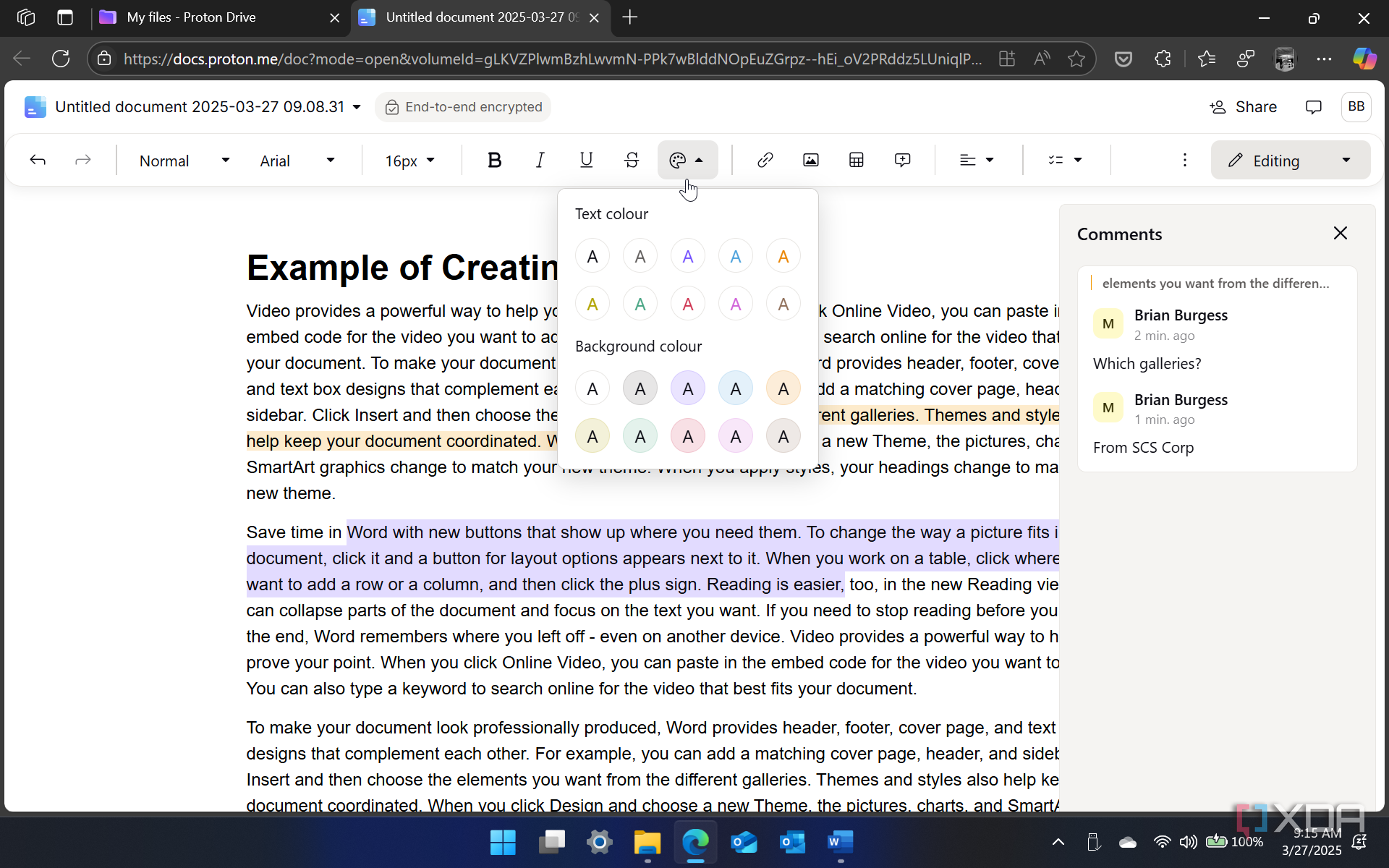1389x868 pixels.
Task: Show hidden system tray icons chevron
Action: (1058, 842)
